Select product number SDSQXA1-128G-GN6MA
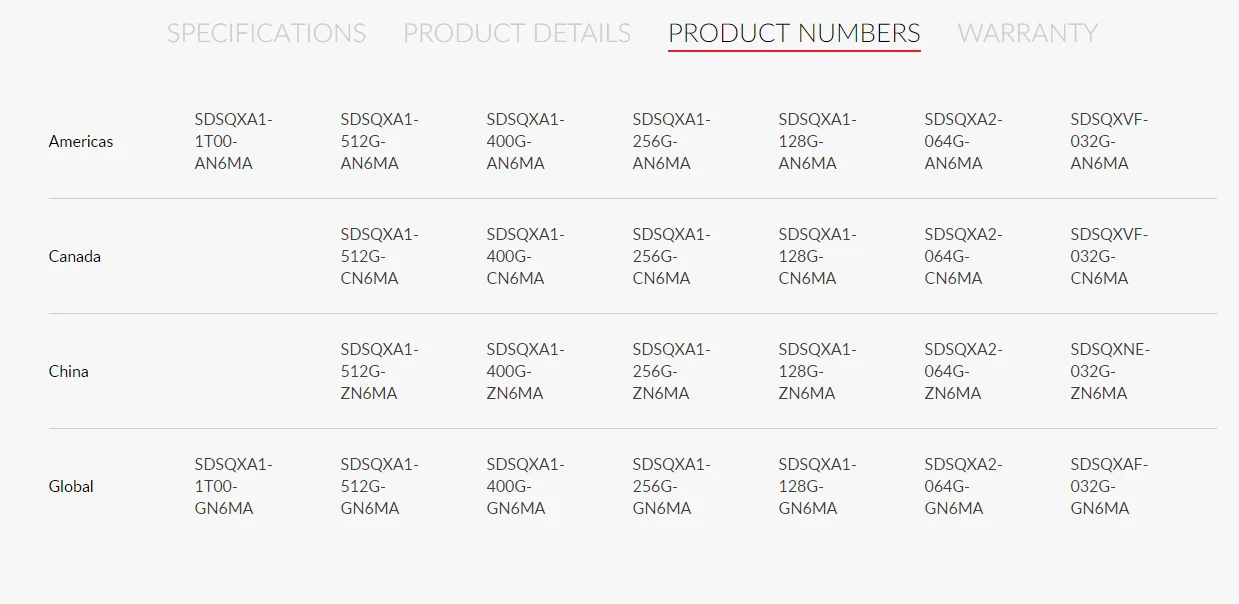 (817, 487)
